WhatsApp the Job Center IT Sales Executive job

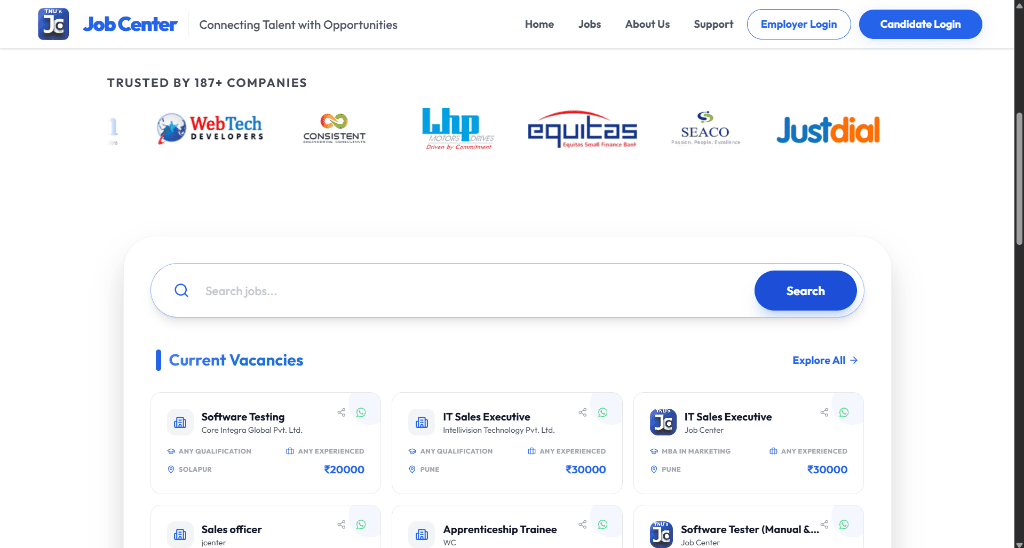(844, 413)
